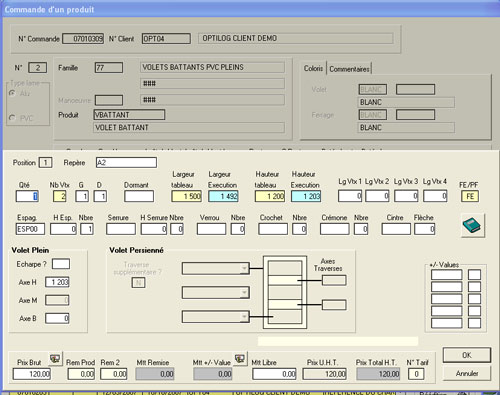Click the Prix Brut price field
The height and width of the screenshot is (395, 500).
pos(32,374)
